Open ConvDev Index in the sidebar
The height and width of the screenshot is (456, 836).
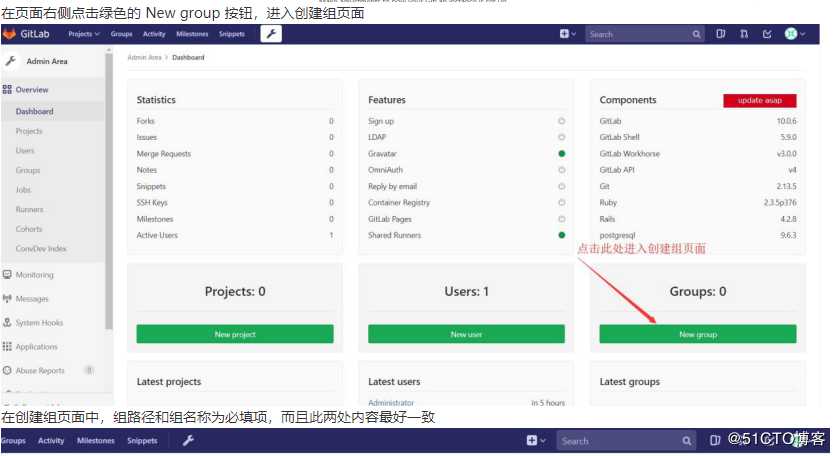coord(41,249)
